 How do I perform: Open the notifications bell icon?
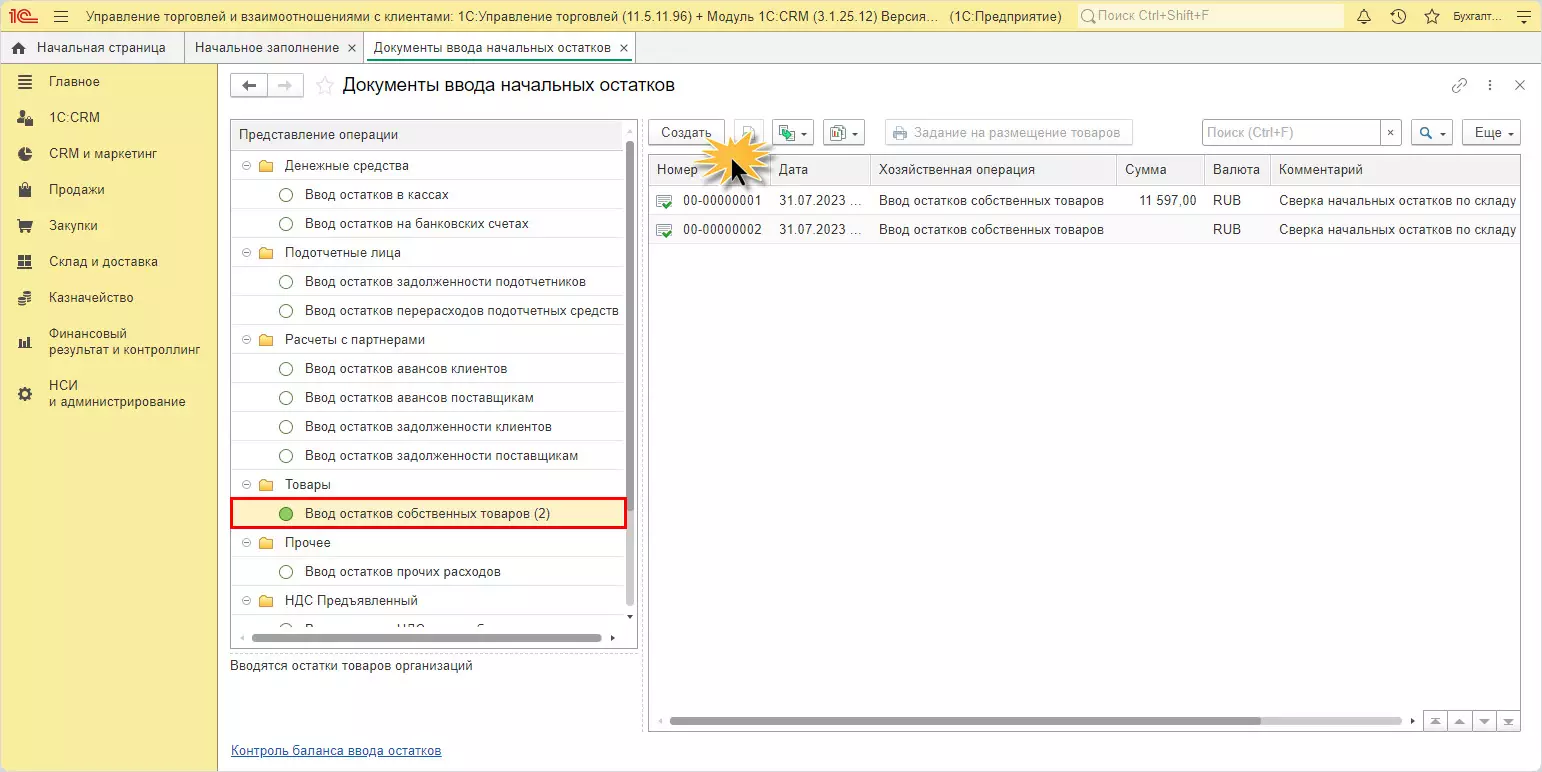(x=1364, y=17)
